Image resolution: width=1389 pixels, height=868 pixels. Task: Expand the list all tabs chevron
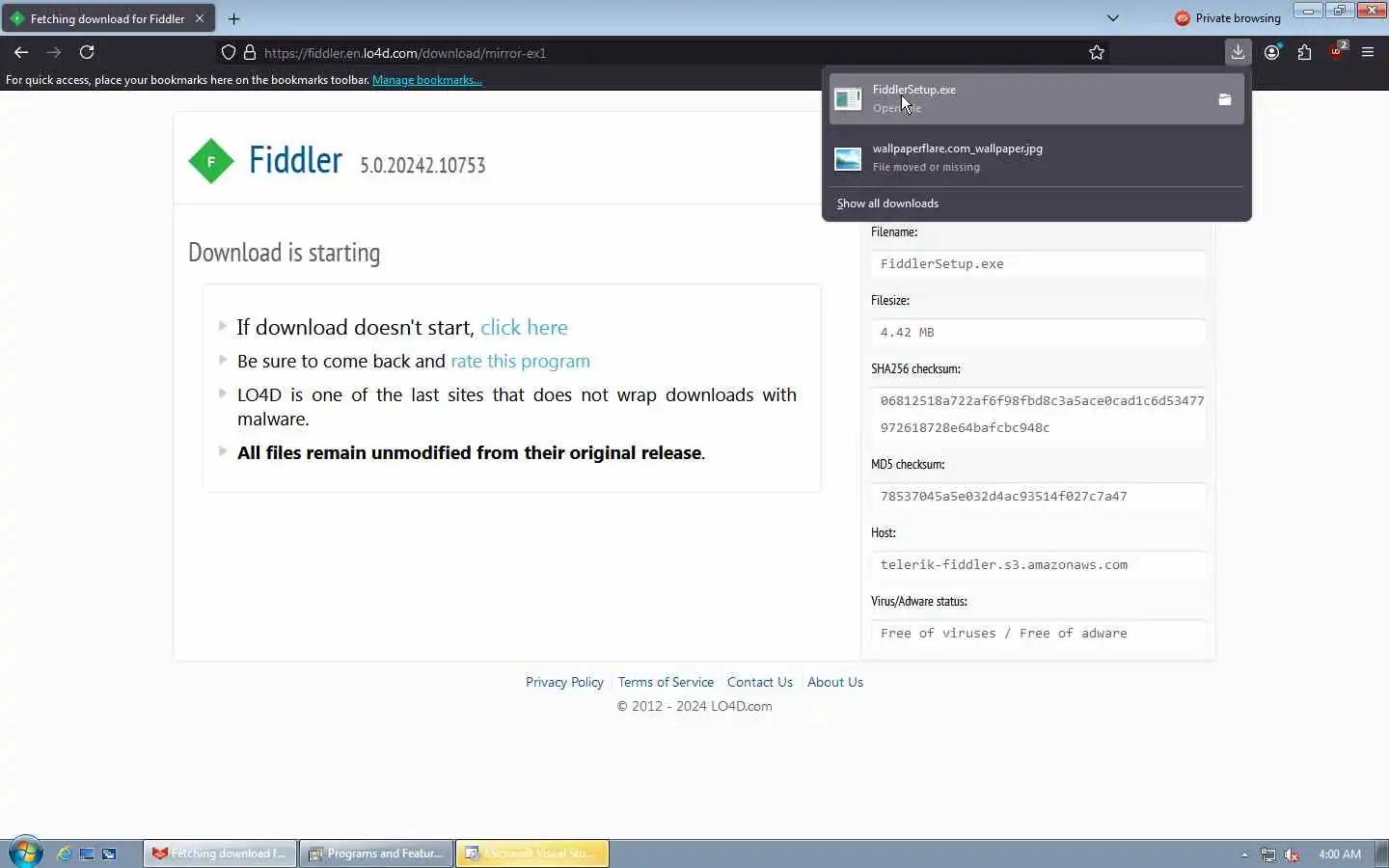(x=1112, y=18)
